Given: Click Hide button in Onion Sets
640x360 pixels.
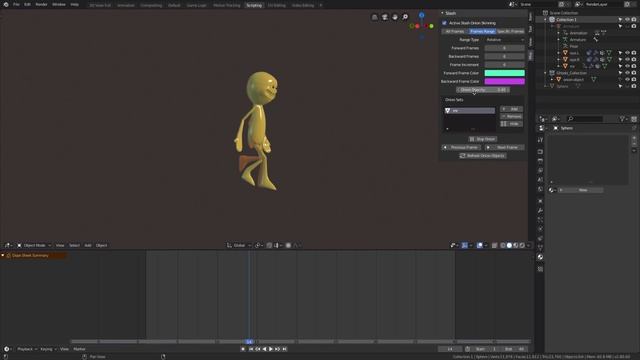Looking at the screenshot, I should [x=511, y=124].
